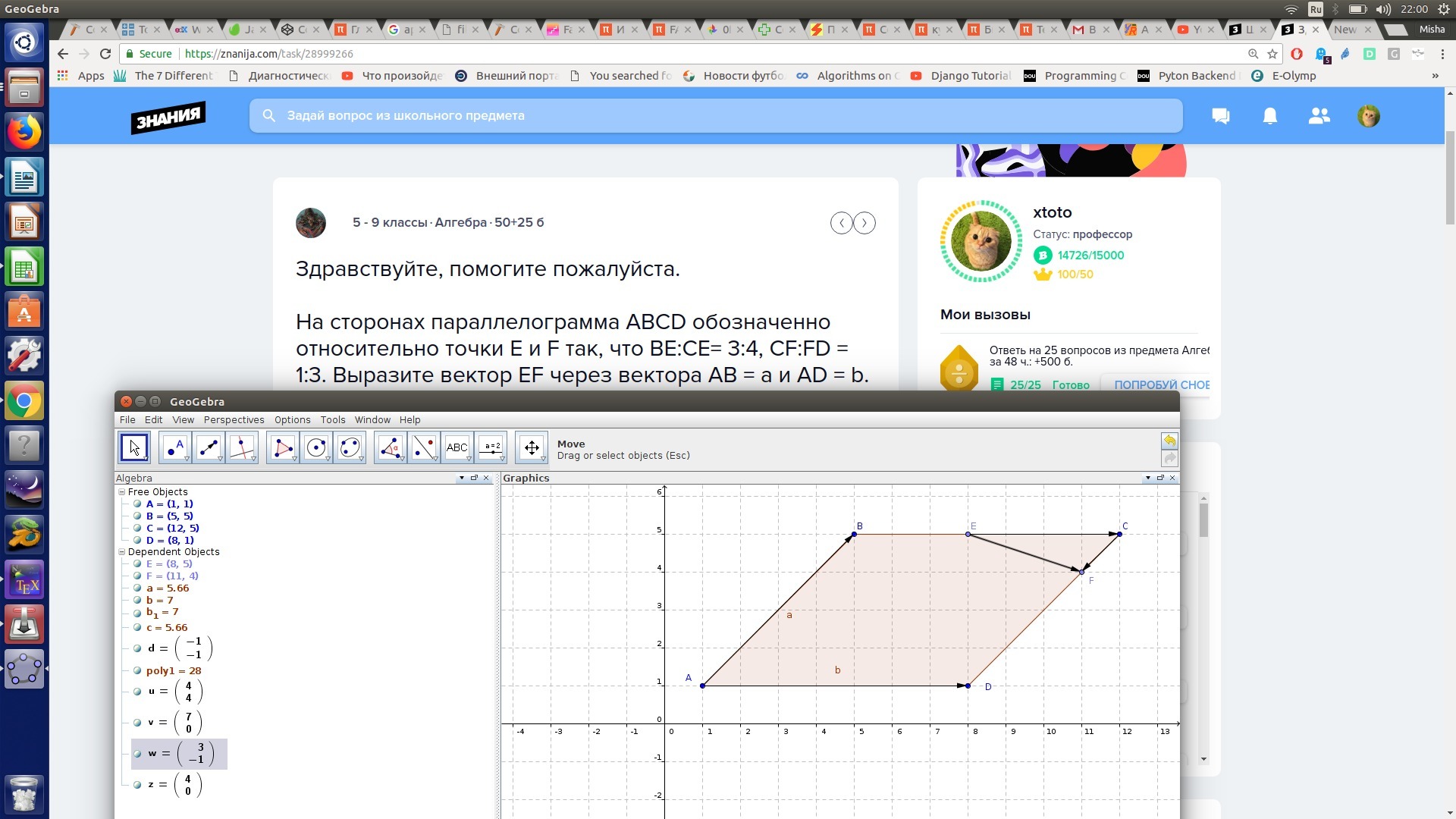The image size is (1456, 819).
Task: Select the Polygon tool
Action: click(282, 447)
